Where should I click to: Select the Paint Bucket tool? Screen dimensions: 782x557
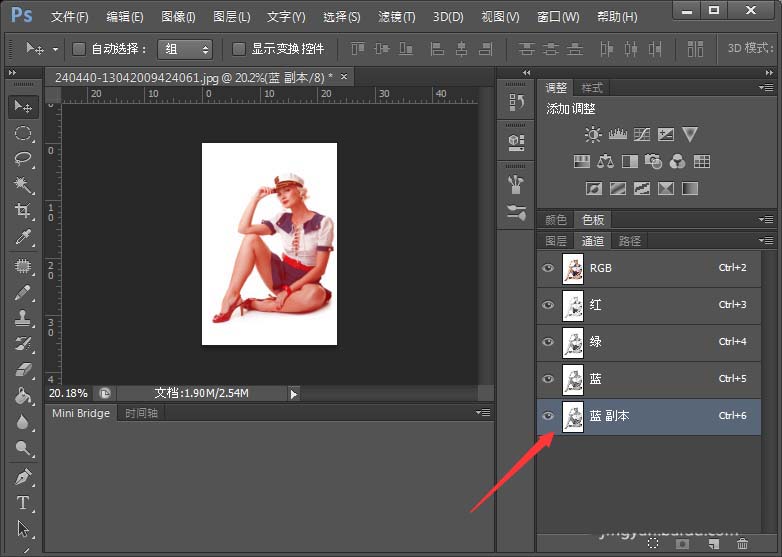pos(23,396)
